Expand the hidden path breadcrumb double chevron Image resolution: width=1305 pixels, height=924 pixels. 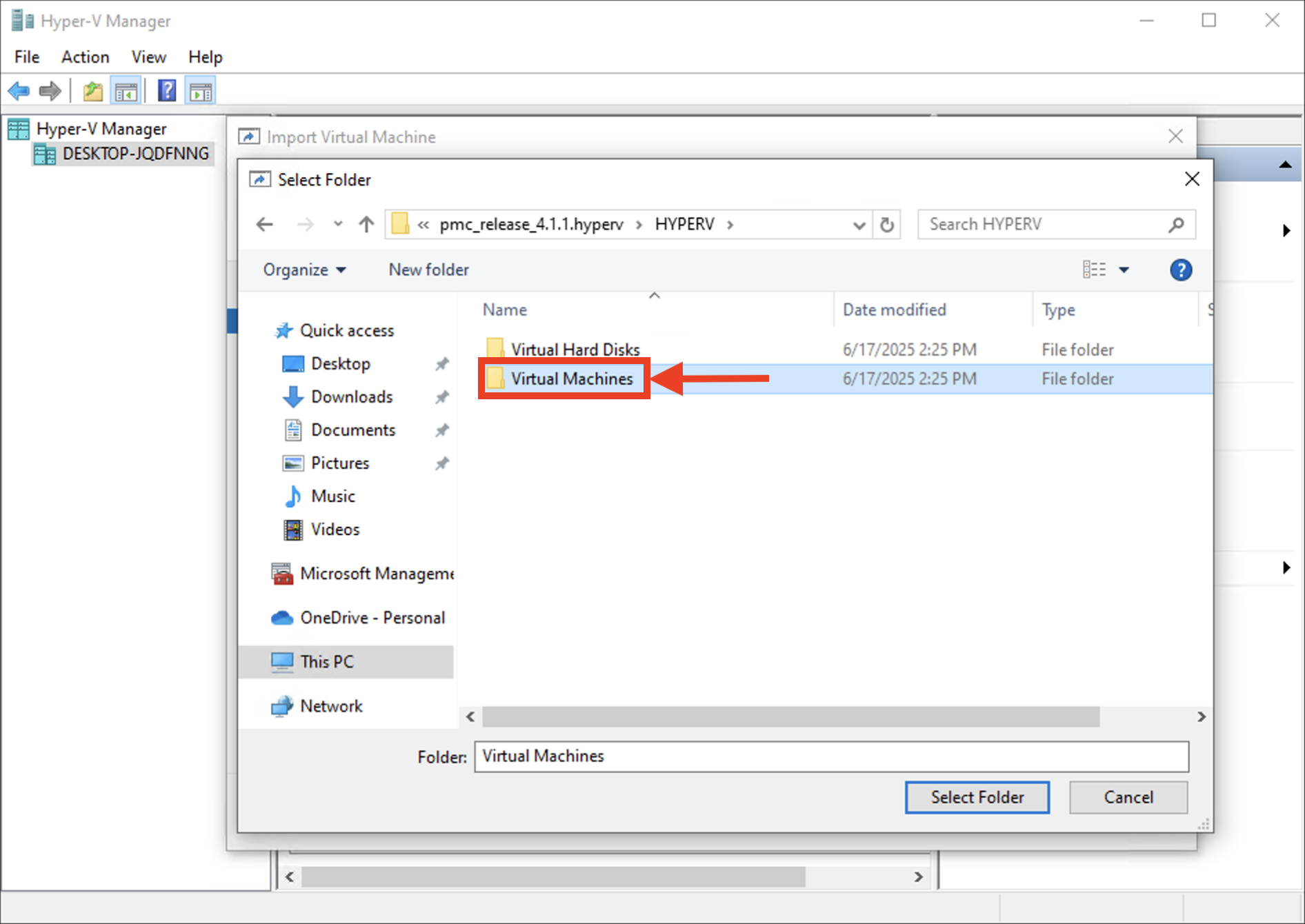coord(424,224)
